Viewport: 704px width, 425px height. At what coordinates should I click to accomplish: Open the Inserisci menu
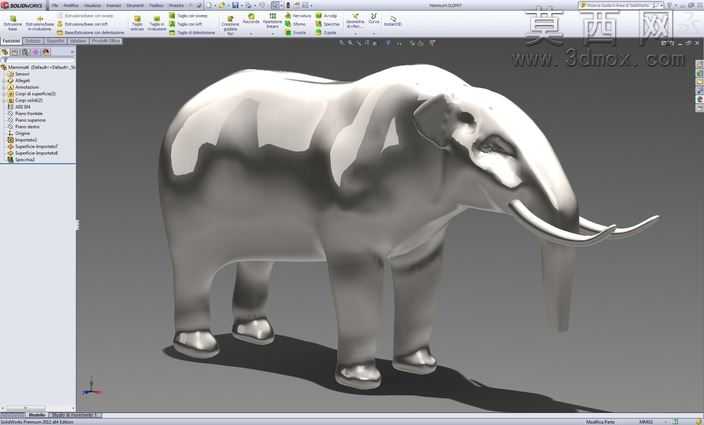click(114, 5)
